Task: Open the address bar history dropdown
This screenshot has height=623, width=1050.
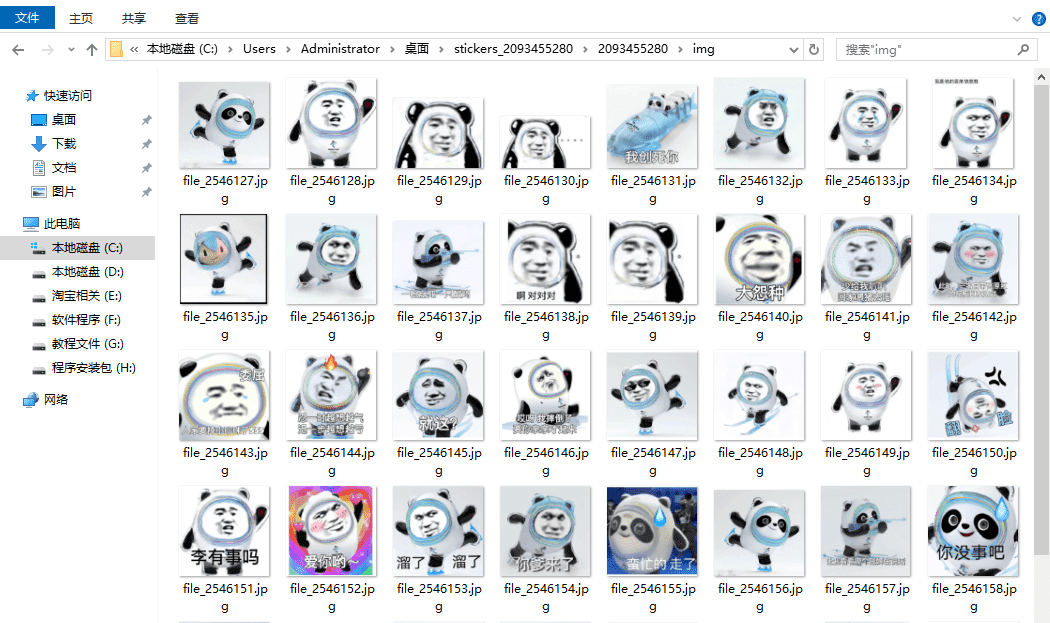Action: click(795, 49)
